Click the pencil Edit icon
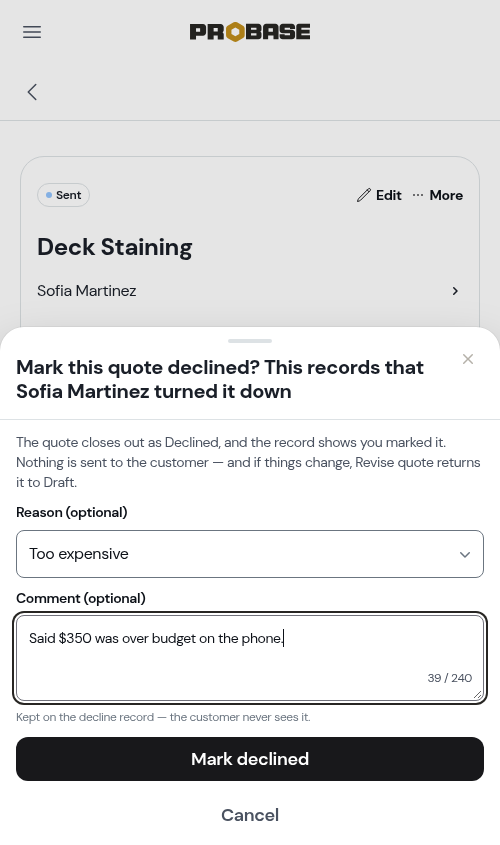 (364, 195)
